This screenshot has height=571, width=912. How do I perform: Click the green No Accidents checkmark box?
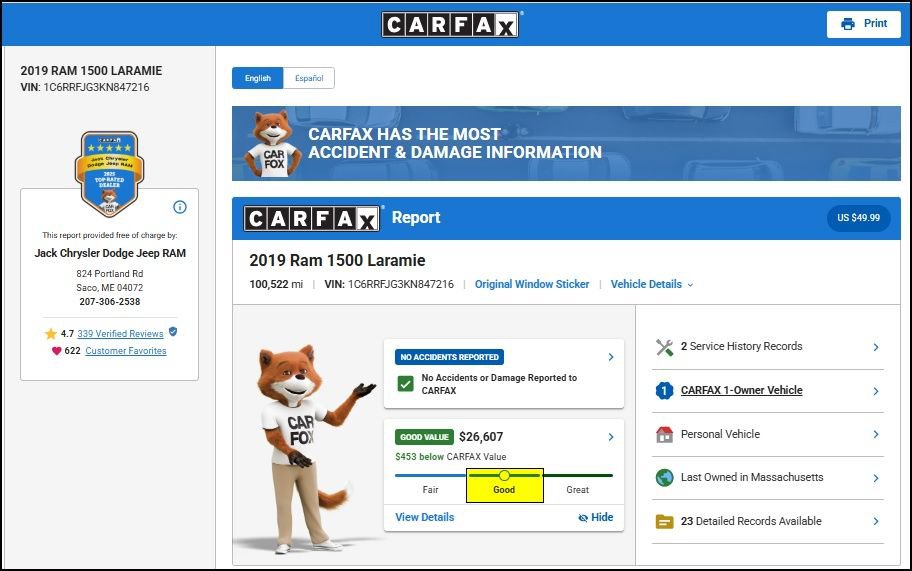point(405,384)
